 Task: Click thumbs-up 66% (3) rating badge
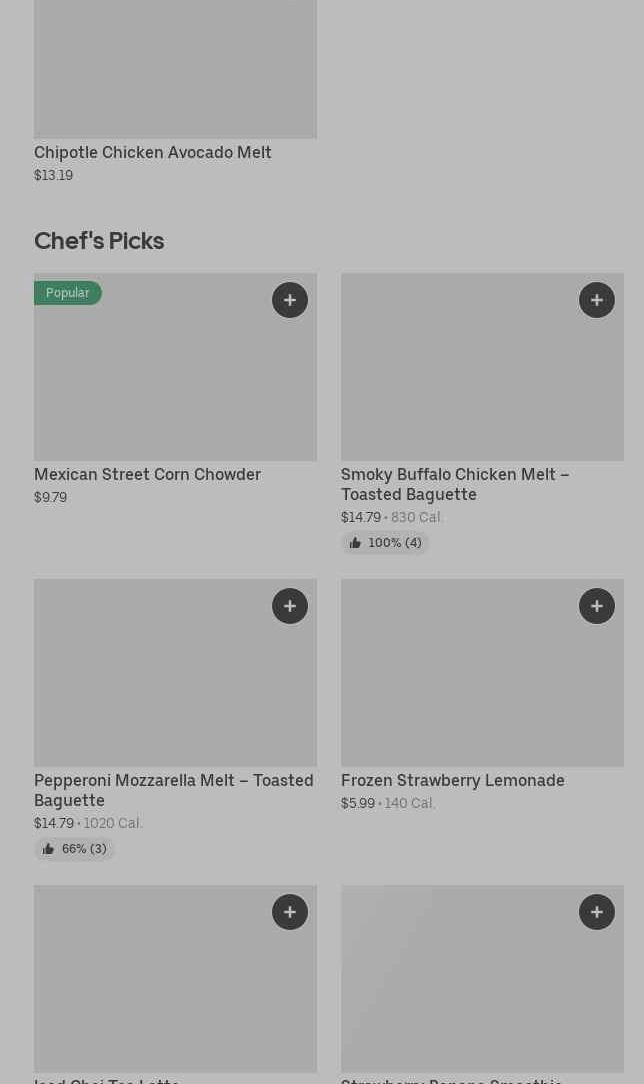tap(75, 849)
